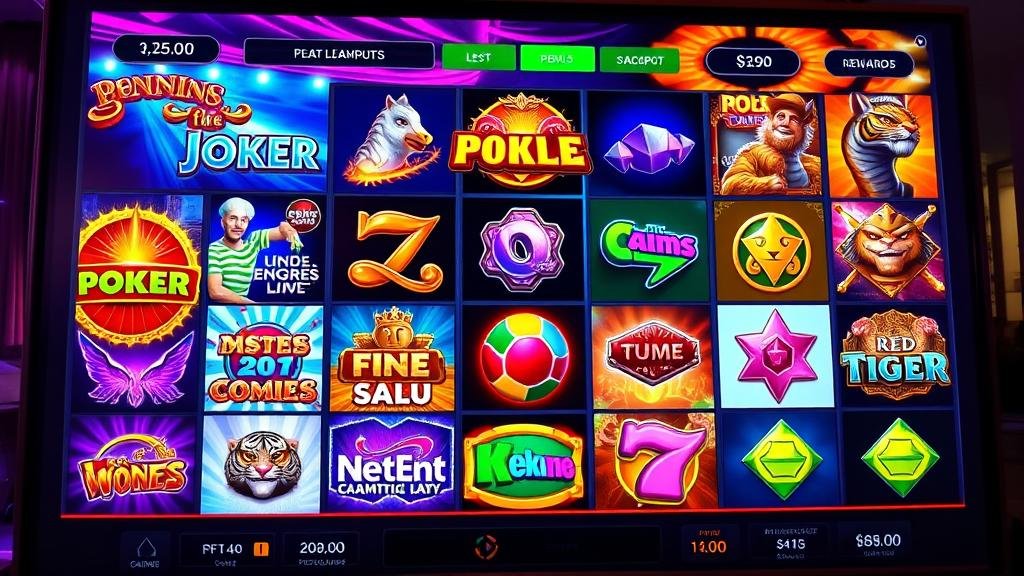Image resolution: width=1024 pixels, height=576 pixels.
Task: Click the PEAT LEAMPUTS search field
Action: click(x=339, y=54)
